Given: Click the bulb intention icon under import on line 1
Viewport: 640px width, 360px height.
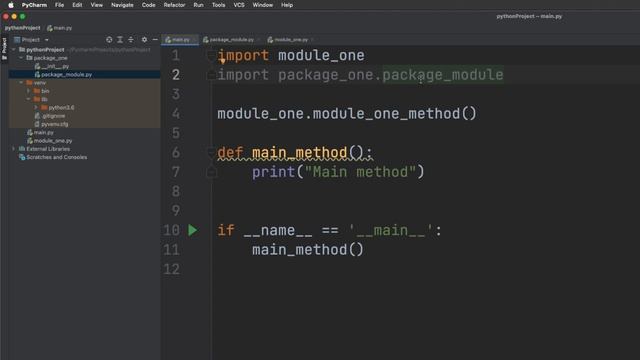Looking at the screenshot, I should click(x=222, y=61).
